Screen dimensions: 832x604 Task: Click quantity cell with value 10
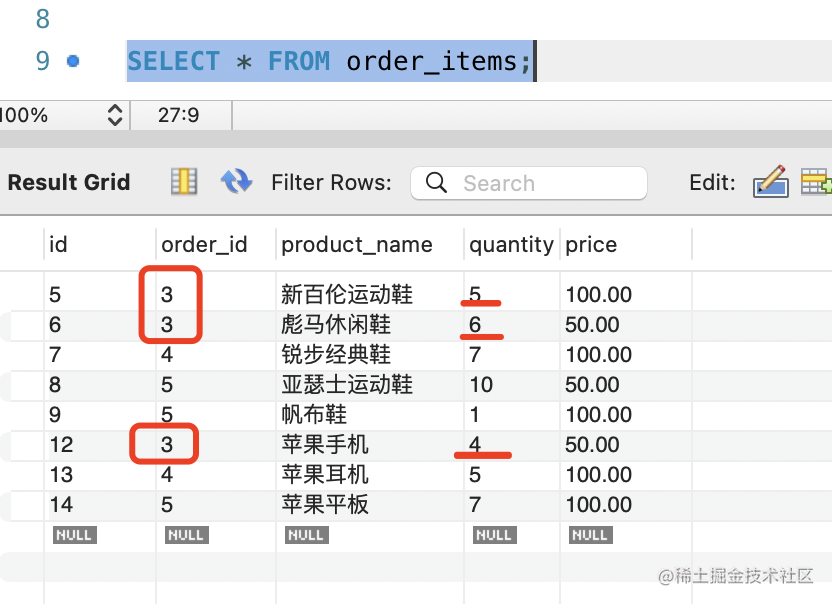click(x=482, y=385)
